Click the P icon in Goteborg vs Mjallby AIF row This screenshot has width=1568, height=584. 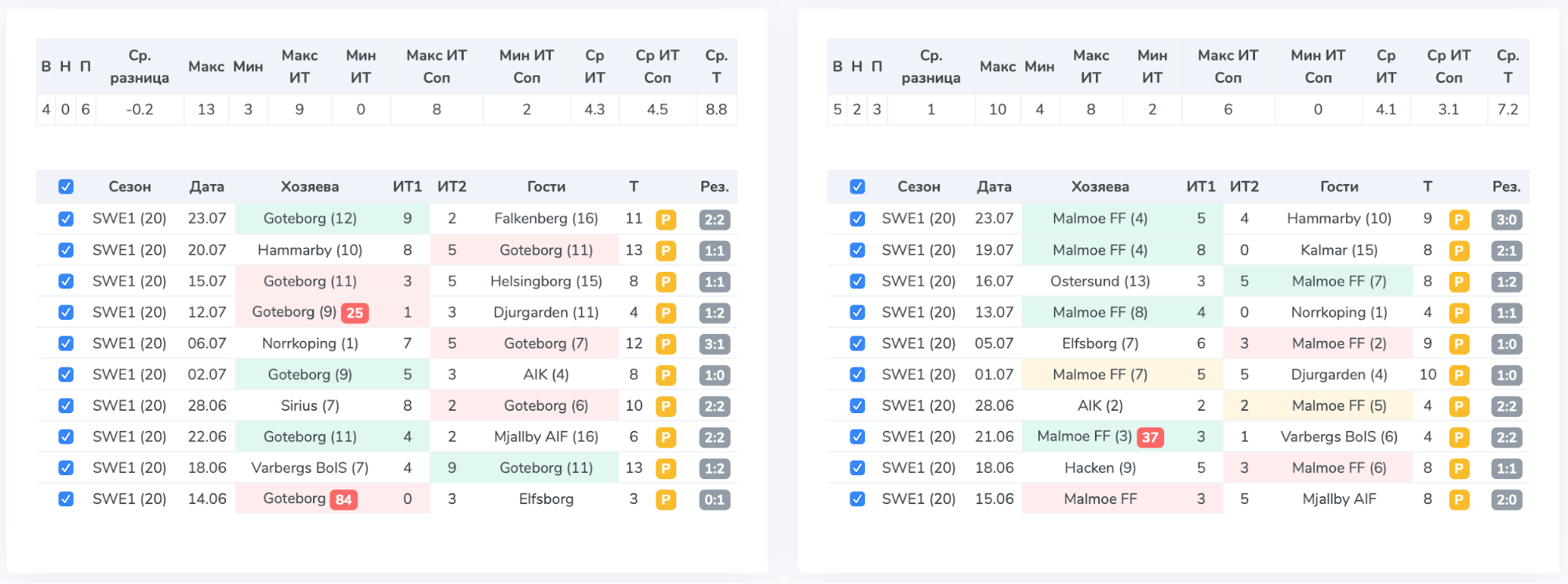[666, 437]
